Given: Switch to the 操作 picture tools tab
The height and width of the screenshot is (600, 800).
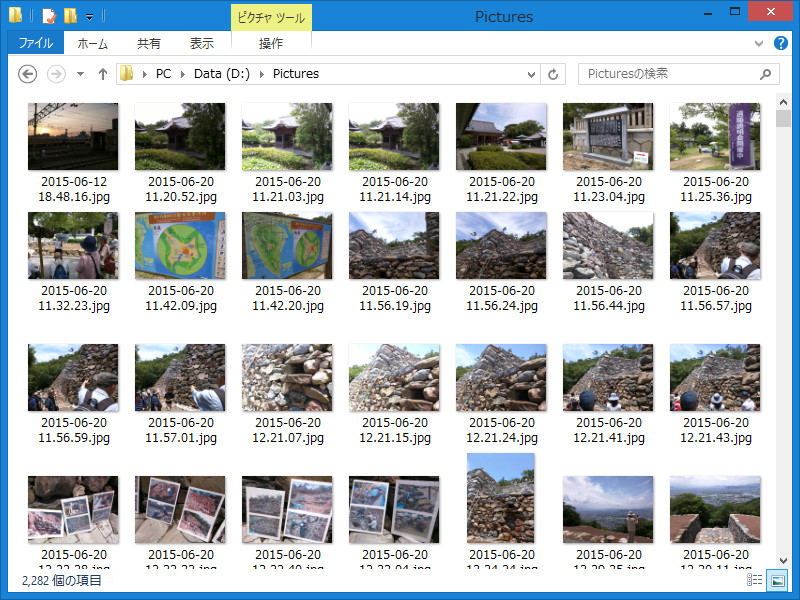Looking at the screenshot, I should [x=270, y=43].
